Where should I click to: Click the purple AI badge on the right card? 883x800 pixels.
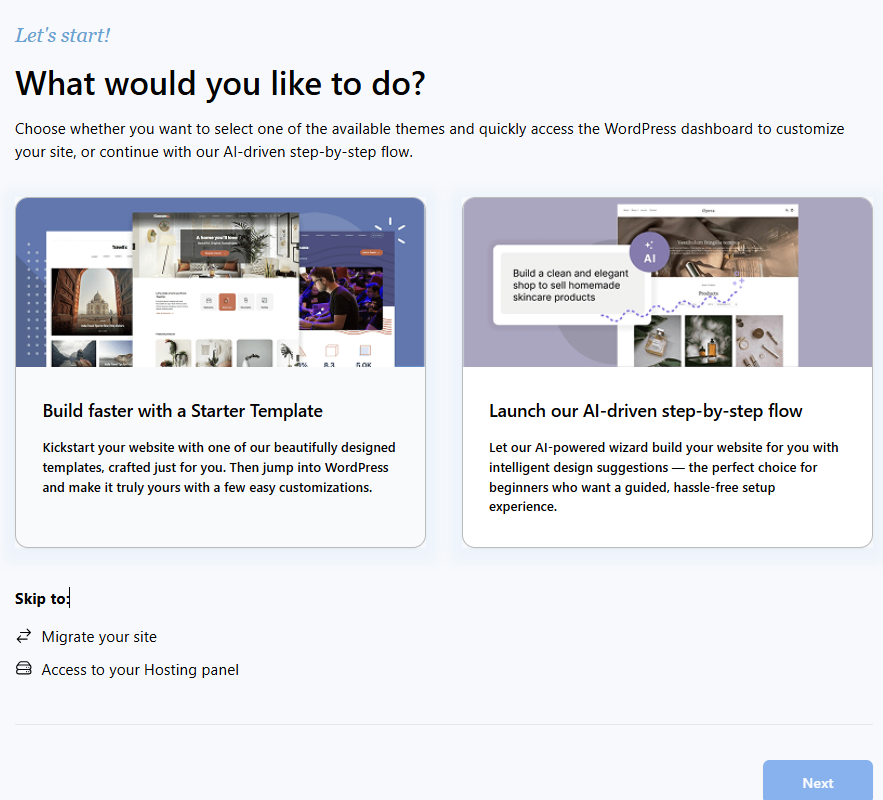pyautogui.click(x=648, y=252)
